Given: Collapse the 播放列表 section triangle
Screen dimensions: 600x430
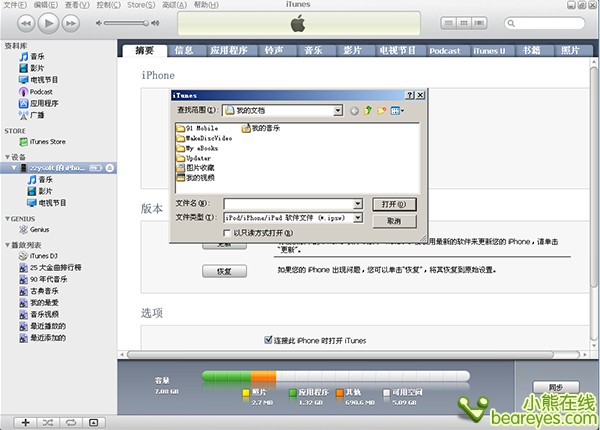Looking at the screenshot, I should tap(7, 245).
